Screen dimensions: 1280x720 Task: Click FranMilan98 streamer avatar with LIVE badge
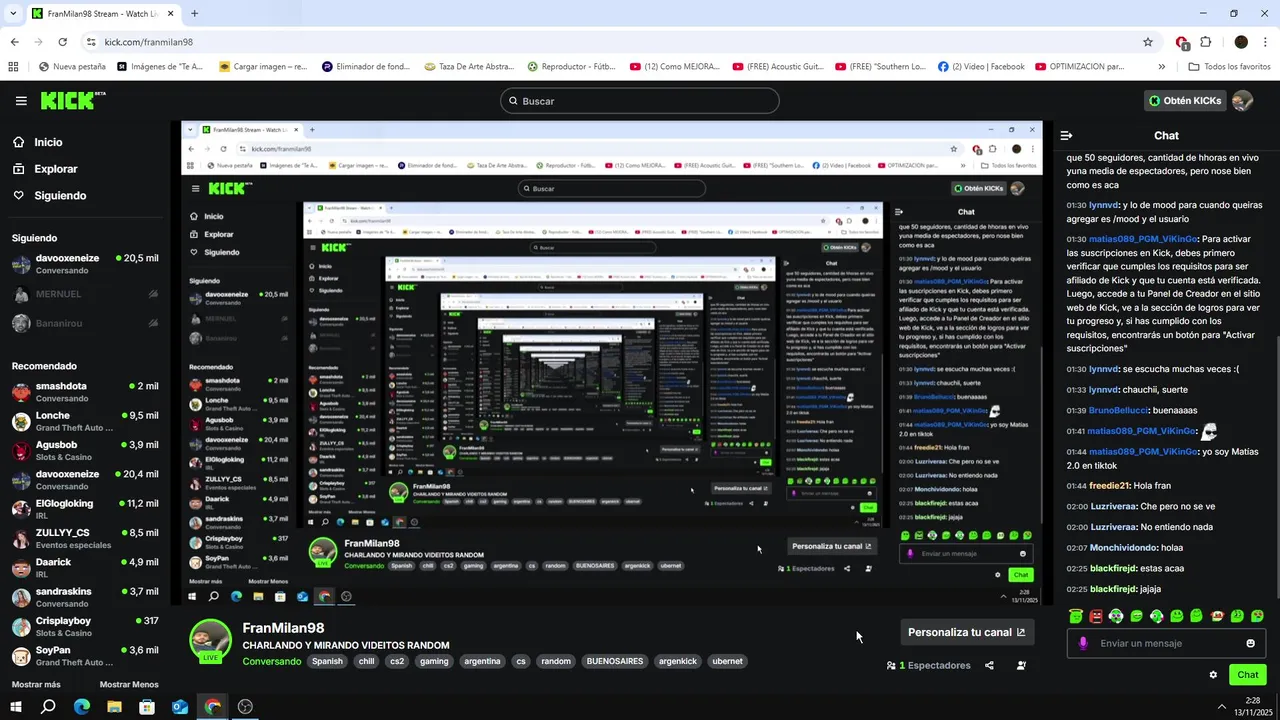[211, 641]
